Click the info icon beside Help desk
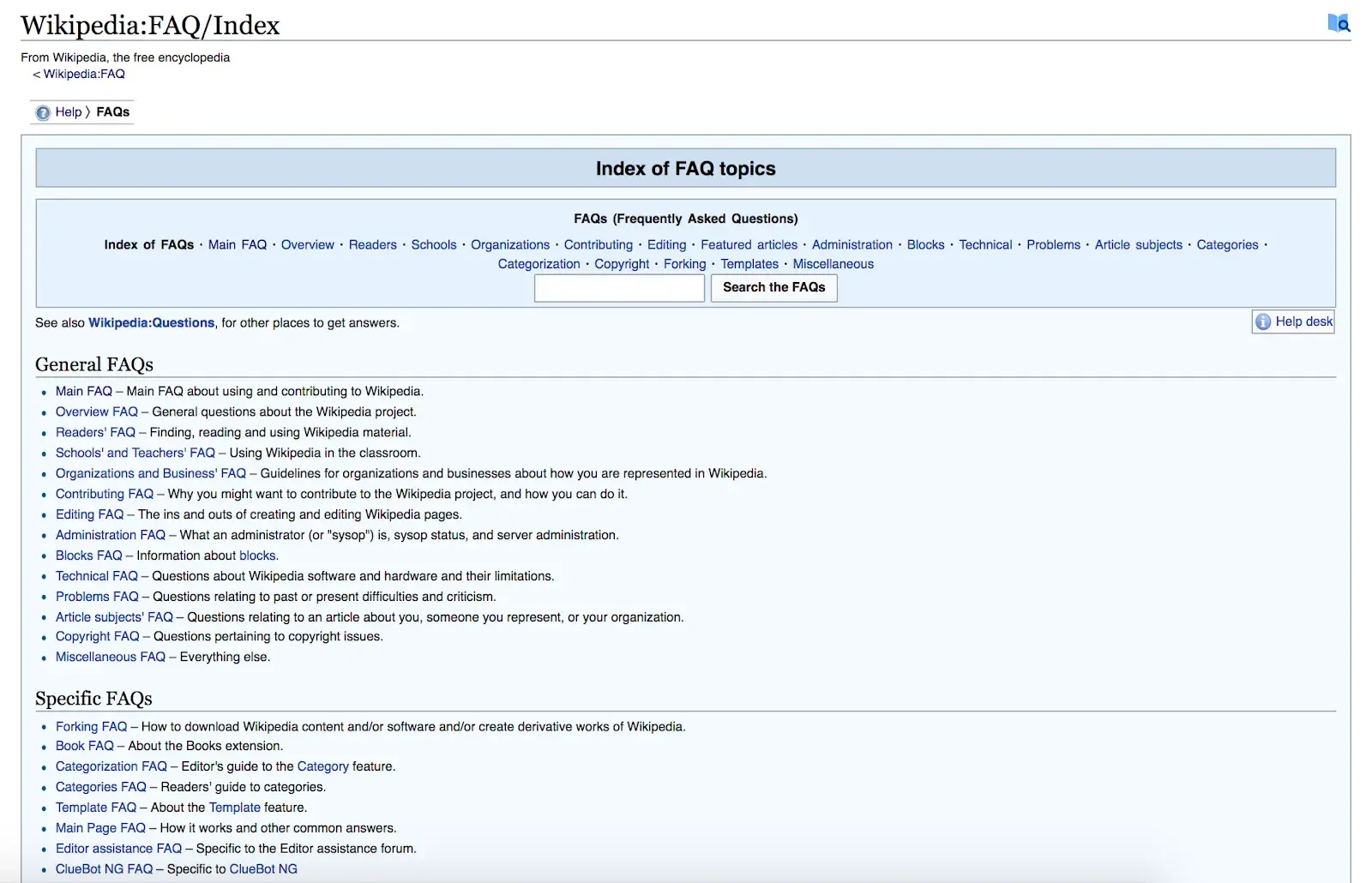 (1261, 321)
